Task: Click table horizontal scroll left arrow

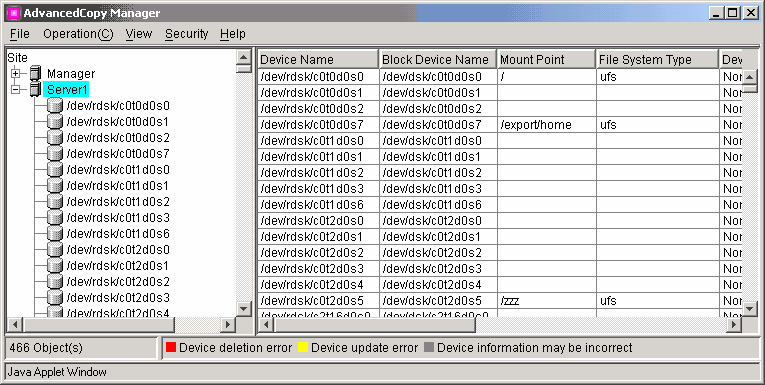Action: click(266, 324)
